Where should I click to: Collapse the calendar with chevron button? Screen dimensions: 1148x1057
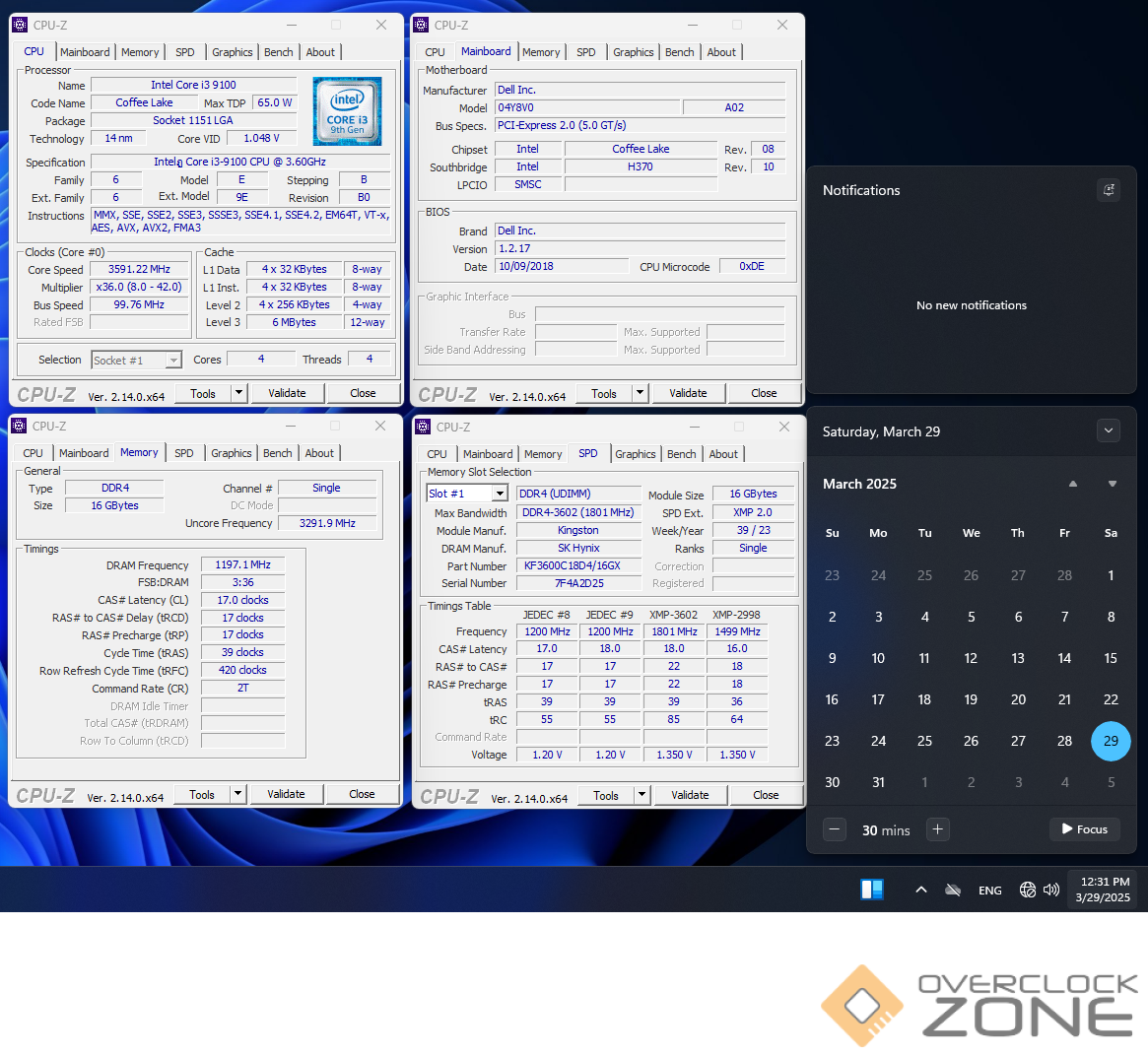coord(1109,430)
